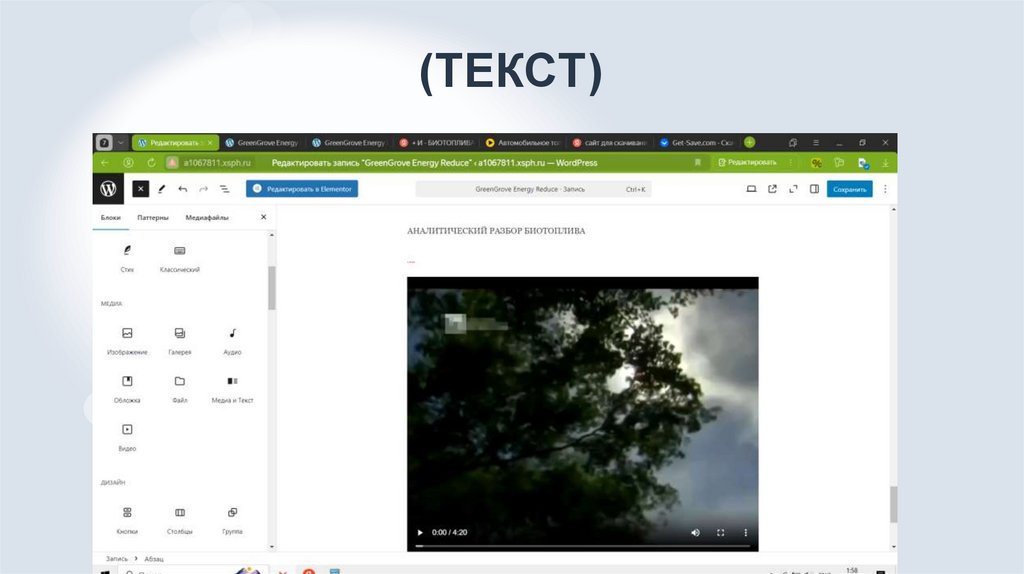Open the video player three-dot menu
Screen dimensions: 1024x574
click(x=745, y=532)
